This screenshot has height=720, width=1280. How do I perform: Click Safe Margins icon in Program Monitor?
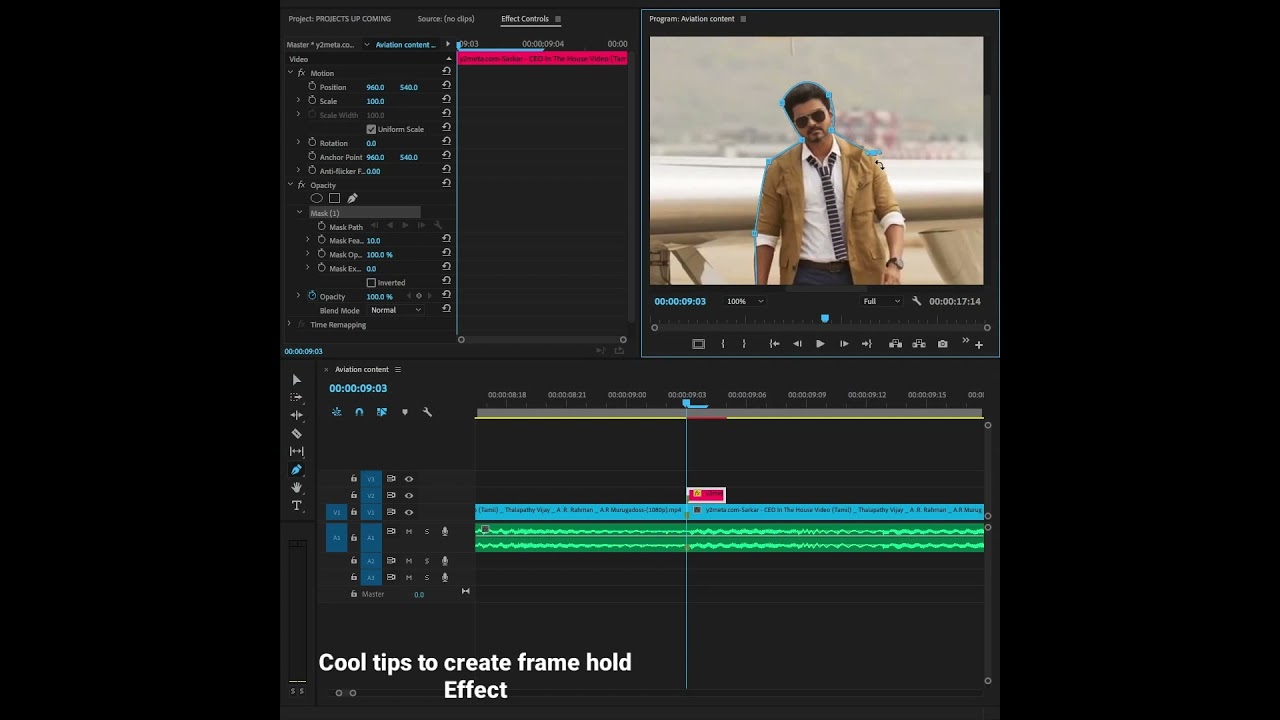[698, 344]
